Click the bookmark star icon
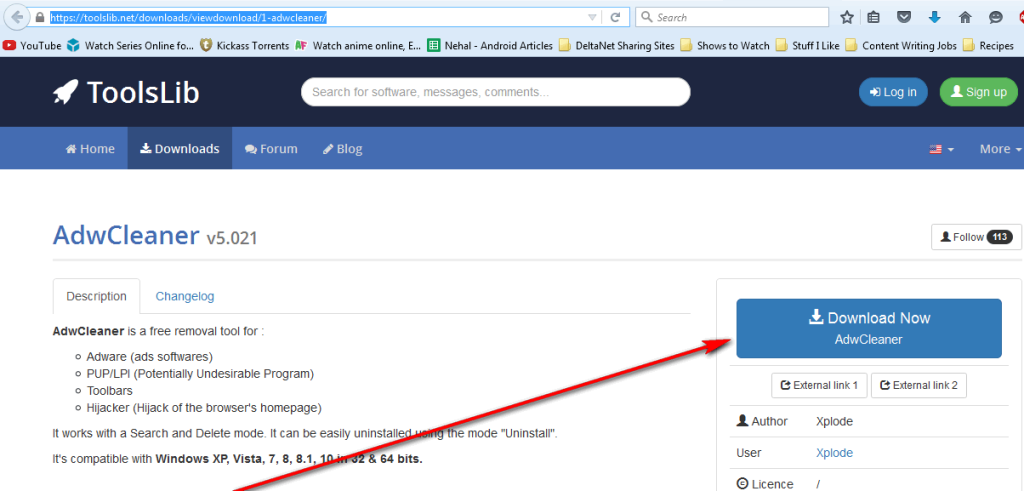The image size is (1024, 491). click(847, 18)
